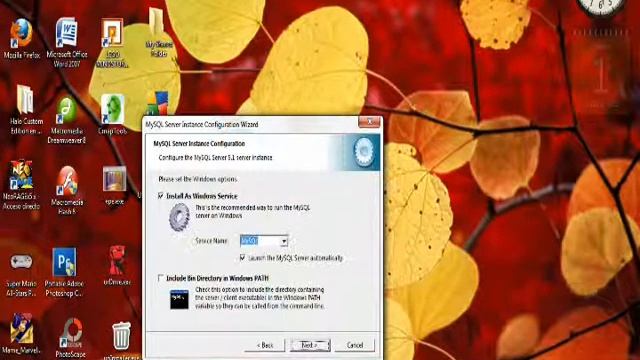Viewport: 640px width, 360px height.
Task: Close the MySQL Server Instance Configuration Wizard
Action: (369, 122)
